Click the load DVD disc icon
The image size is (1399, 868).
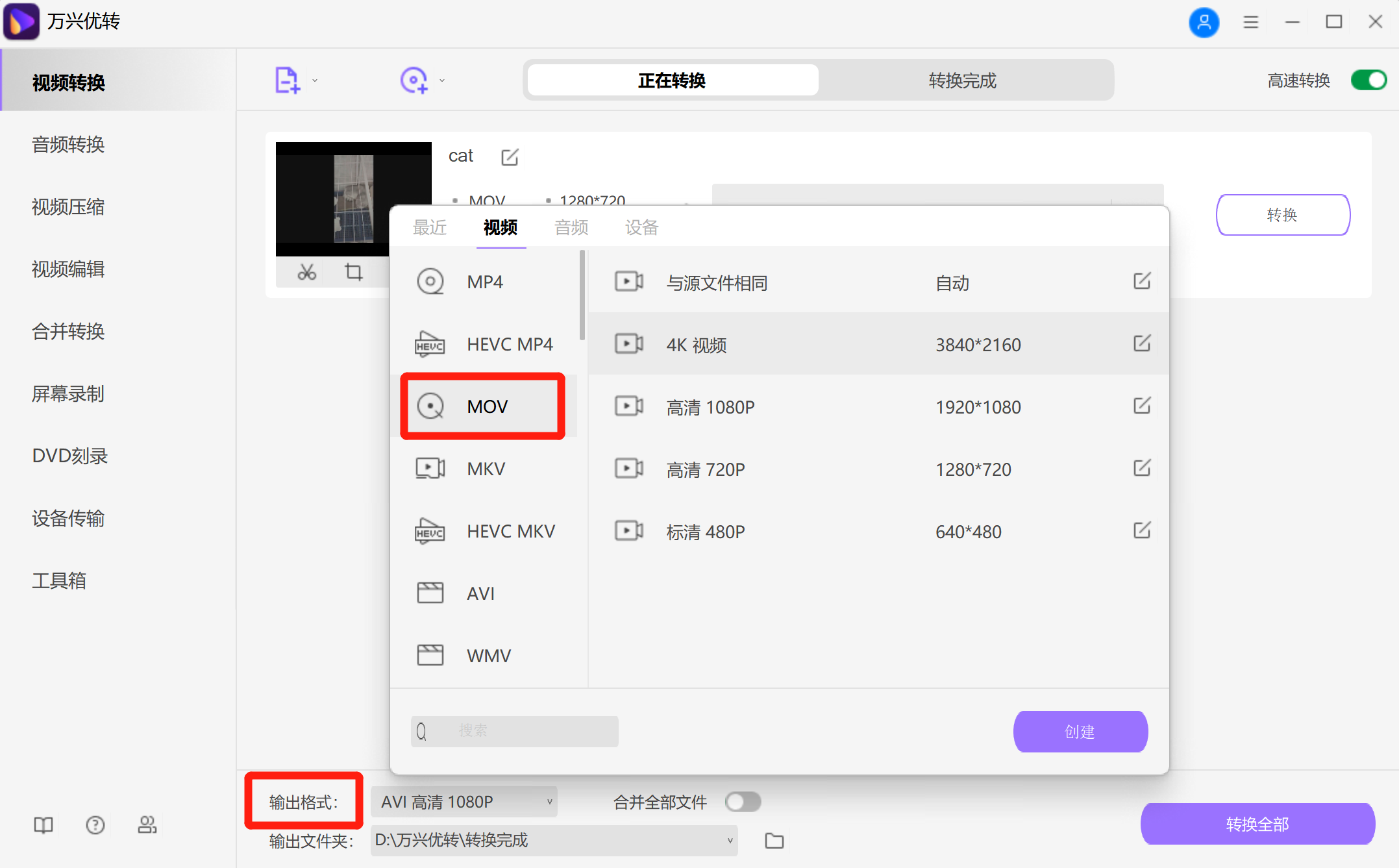pos(414,79)
